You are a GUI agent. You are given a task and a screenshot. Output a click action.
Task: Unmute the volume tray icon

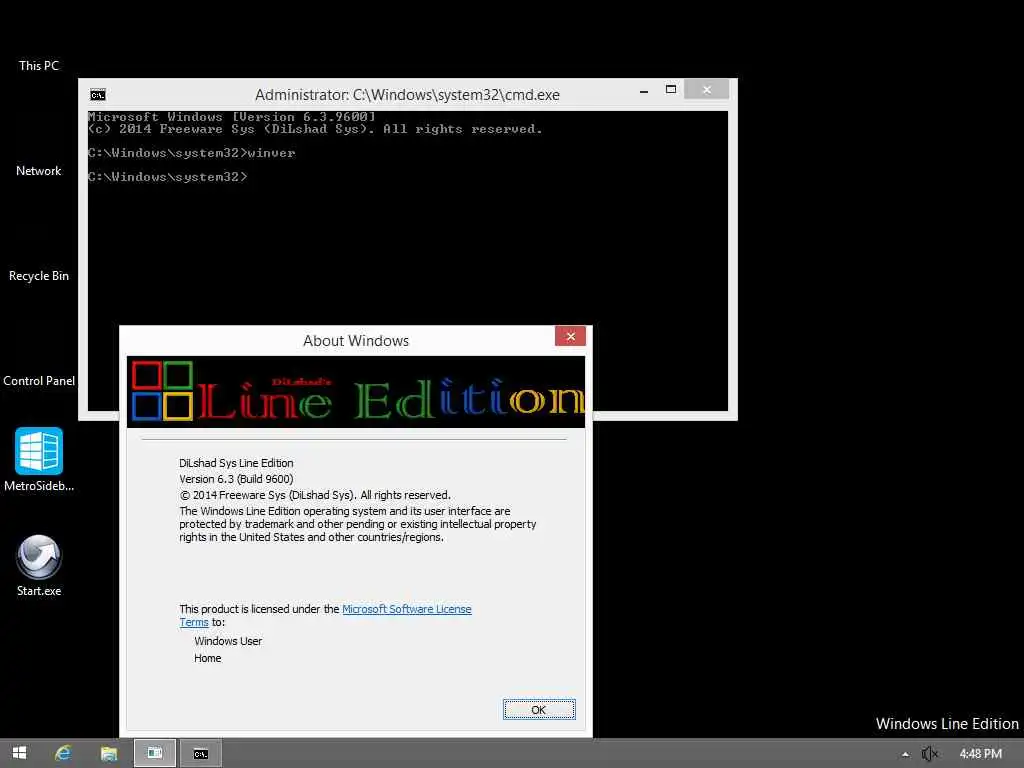click(930, 754)
